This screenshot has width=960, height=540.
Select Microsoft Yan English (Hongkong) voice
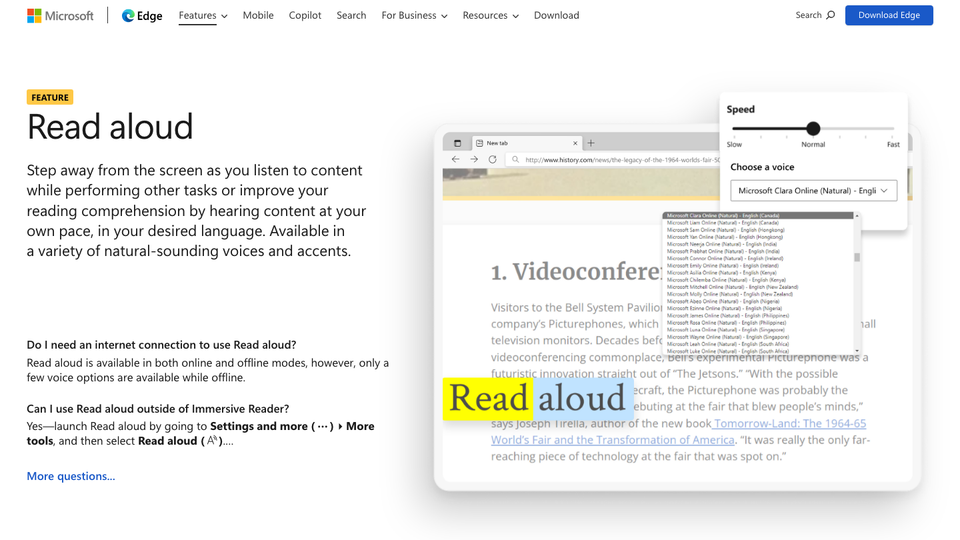724,237
